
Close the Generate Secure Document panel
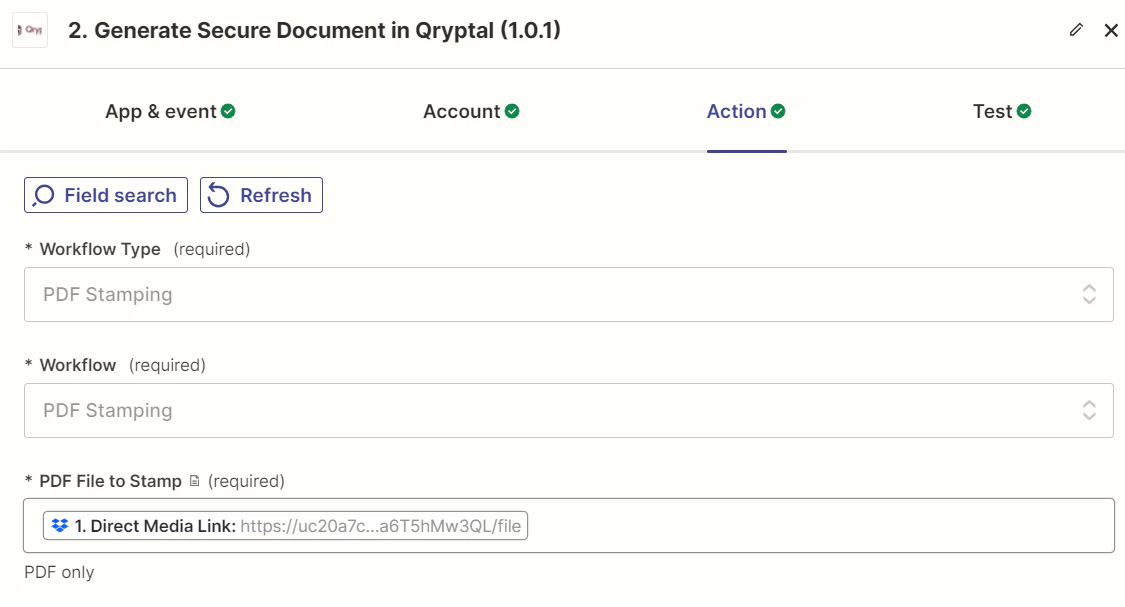pyautogui.click(x=1111, y=30)
